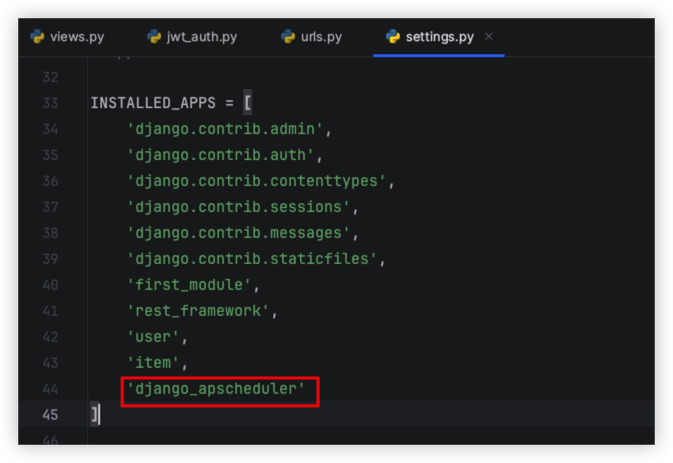673x463 pixels.
Task: Click the 'item' app entry
Action: pos(153,363)
